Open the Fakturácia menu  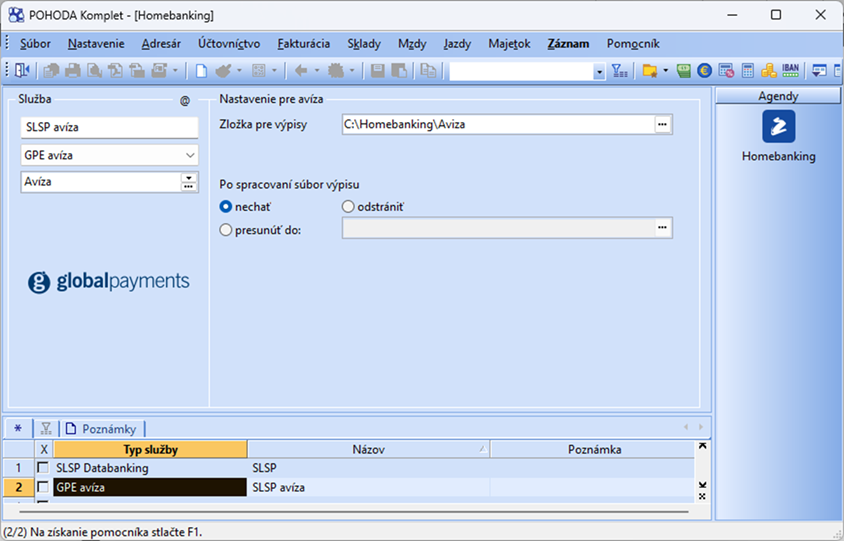tap(304, 44)
